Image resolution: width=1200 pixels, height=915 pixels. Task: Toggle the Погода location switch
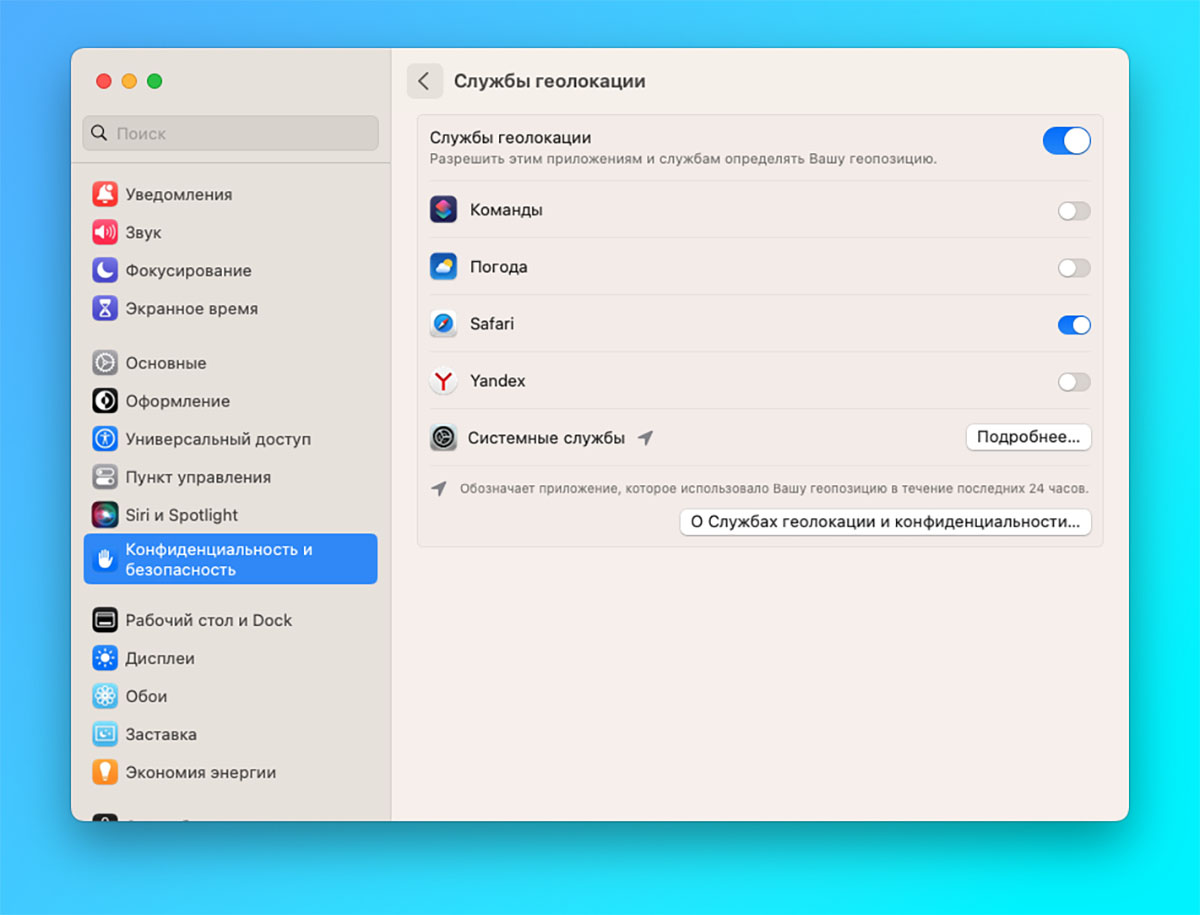[1074, 268]
